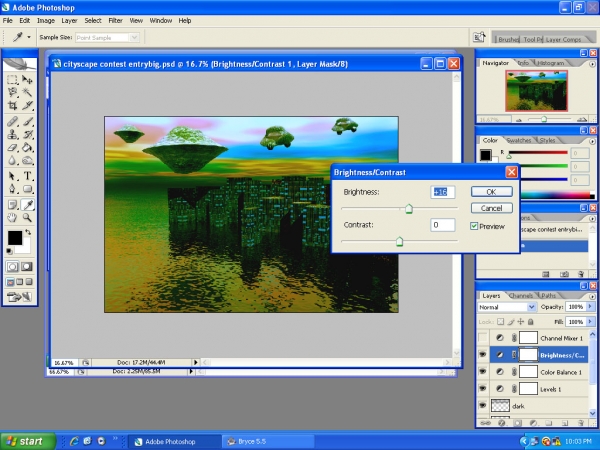Select the Blur tool

(12, 160)
